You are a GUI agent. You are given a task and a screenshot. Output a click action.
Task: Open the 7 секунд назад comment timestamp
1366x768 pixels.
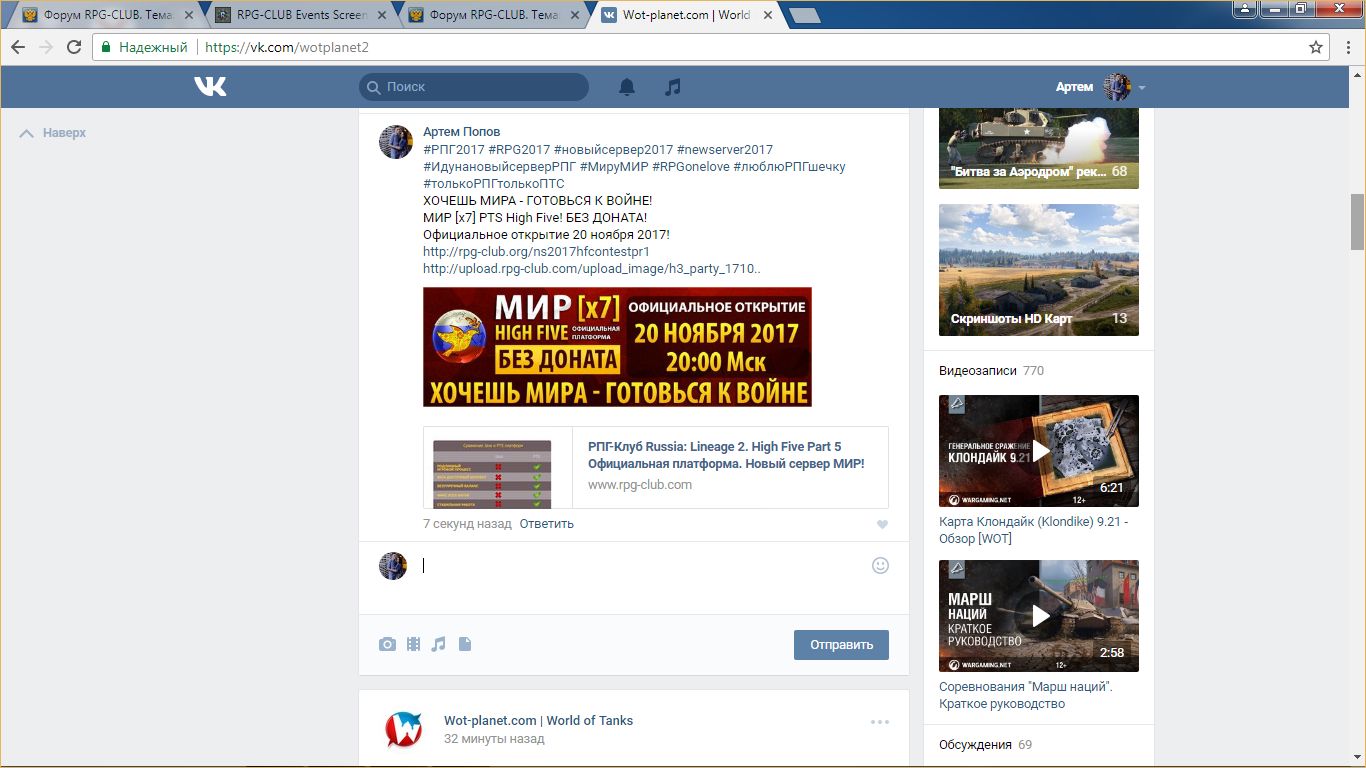click(x=467, y=524)
